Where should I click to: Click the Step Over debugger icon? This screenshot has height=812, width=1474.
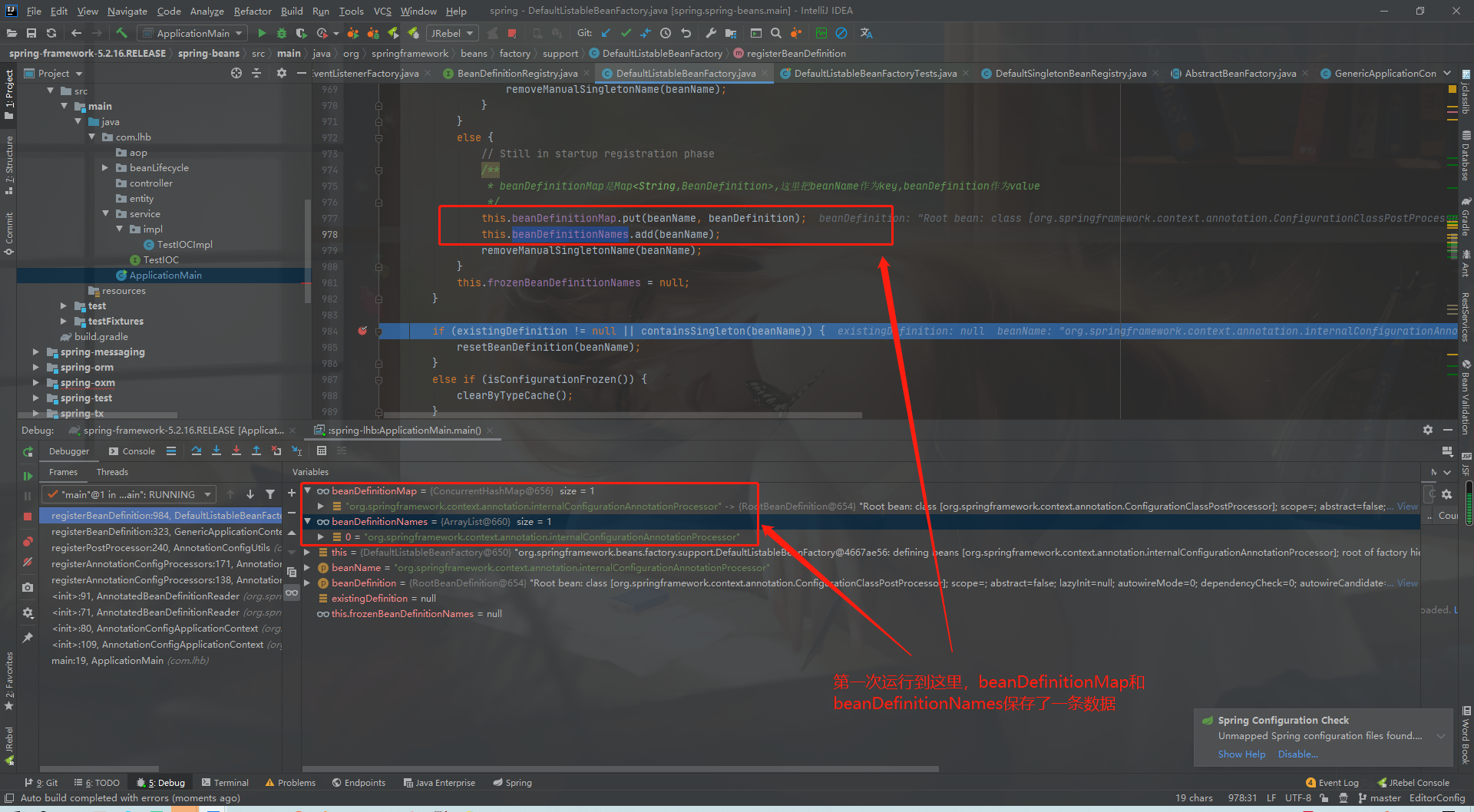[x=197, y=451]
